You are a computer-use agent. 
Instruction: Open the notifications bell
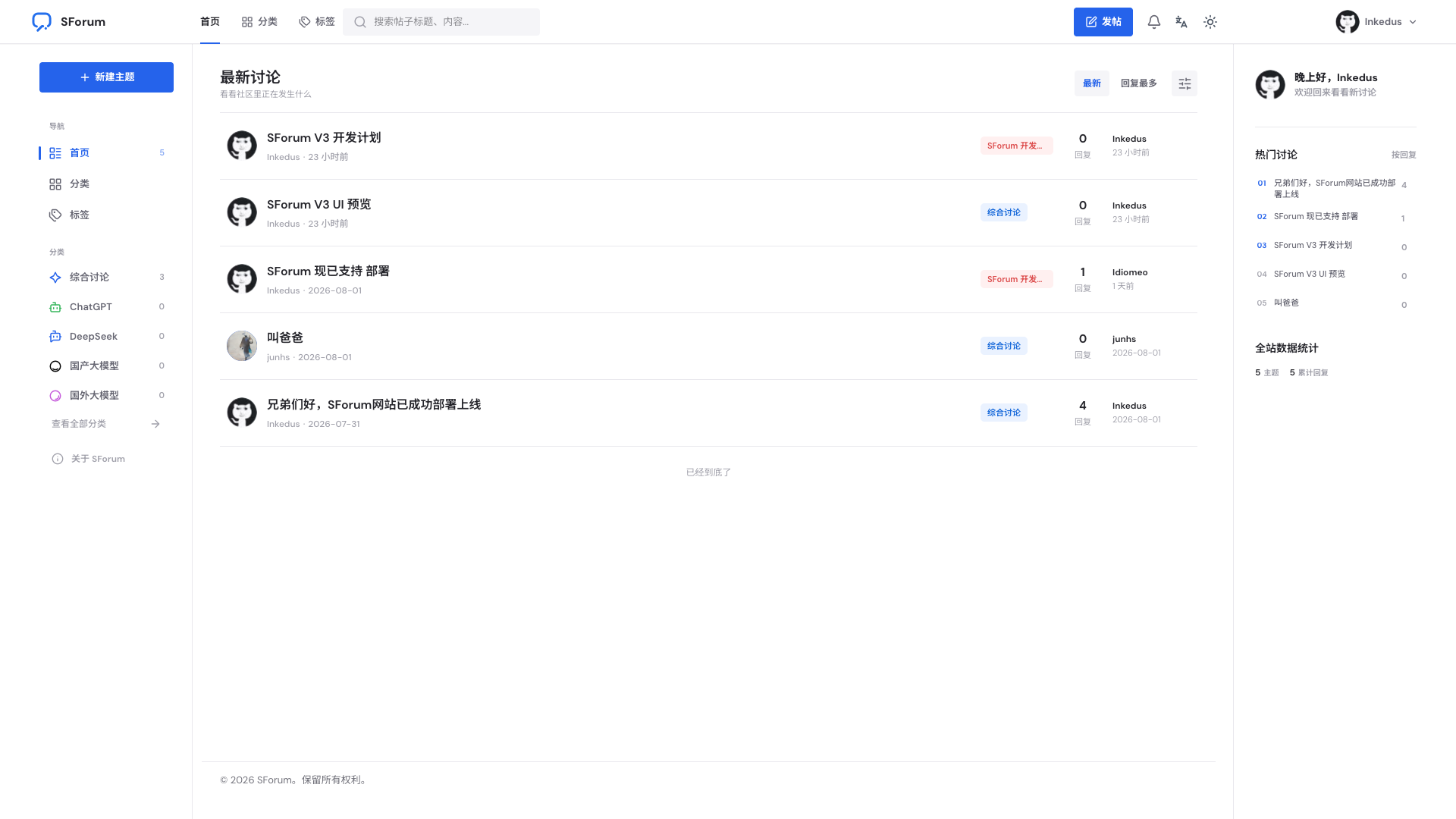click(x=1154, y=22)
